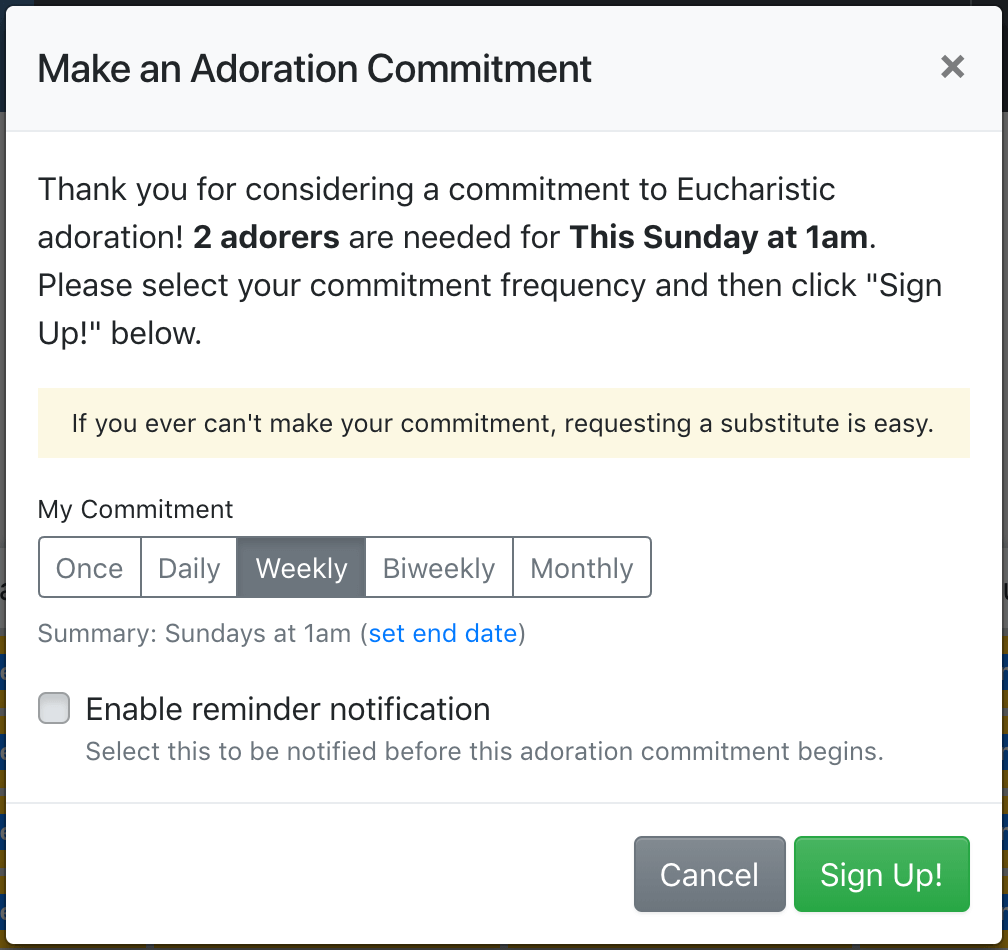Click the yellow substitute notice banner
This screenshot has height=950, width=1008.
(503, 423)
